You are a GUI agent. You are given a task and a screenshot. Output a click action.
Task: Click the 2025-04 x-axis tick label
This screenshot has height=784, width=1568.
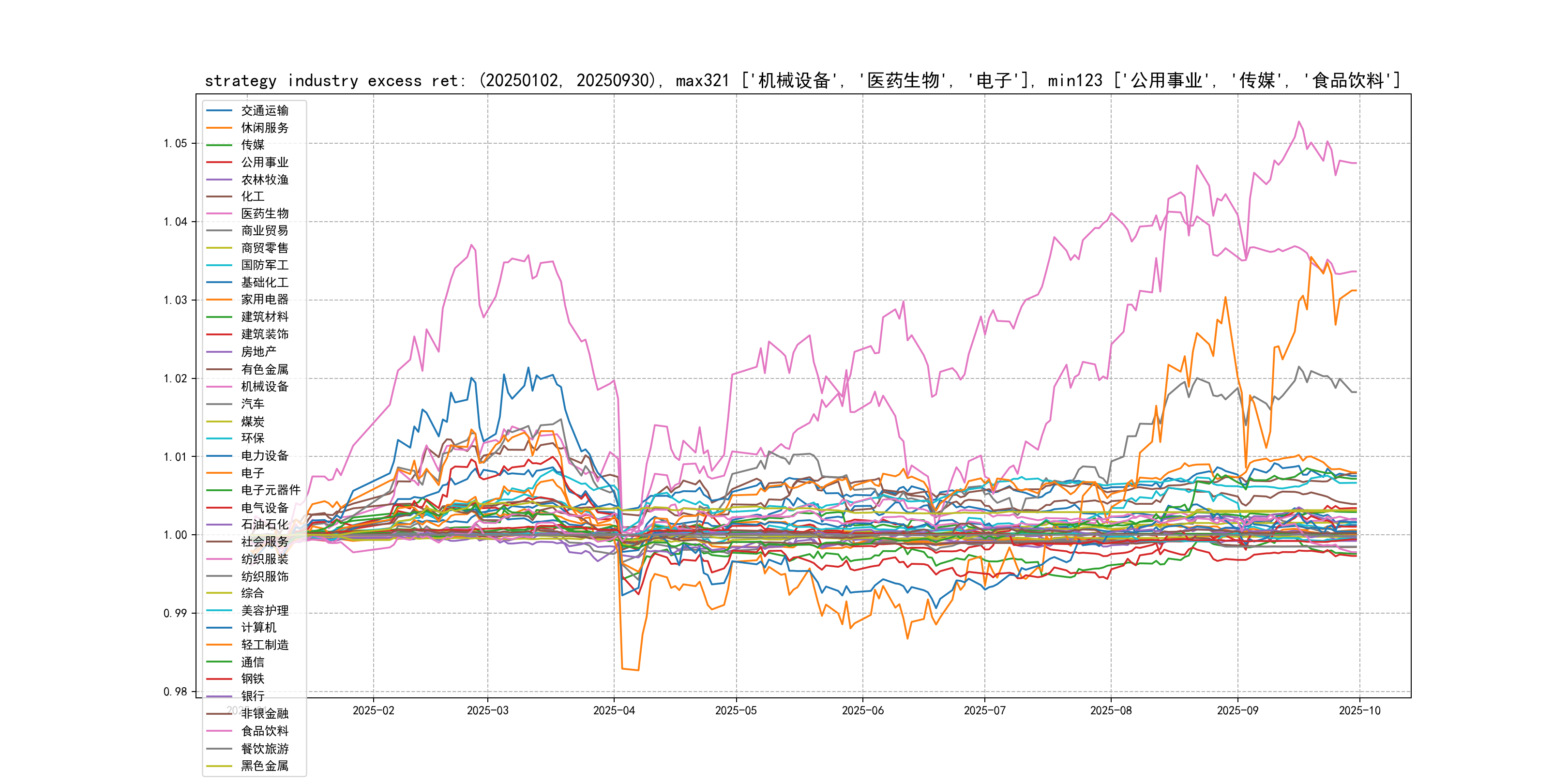614,710
